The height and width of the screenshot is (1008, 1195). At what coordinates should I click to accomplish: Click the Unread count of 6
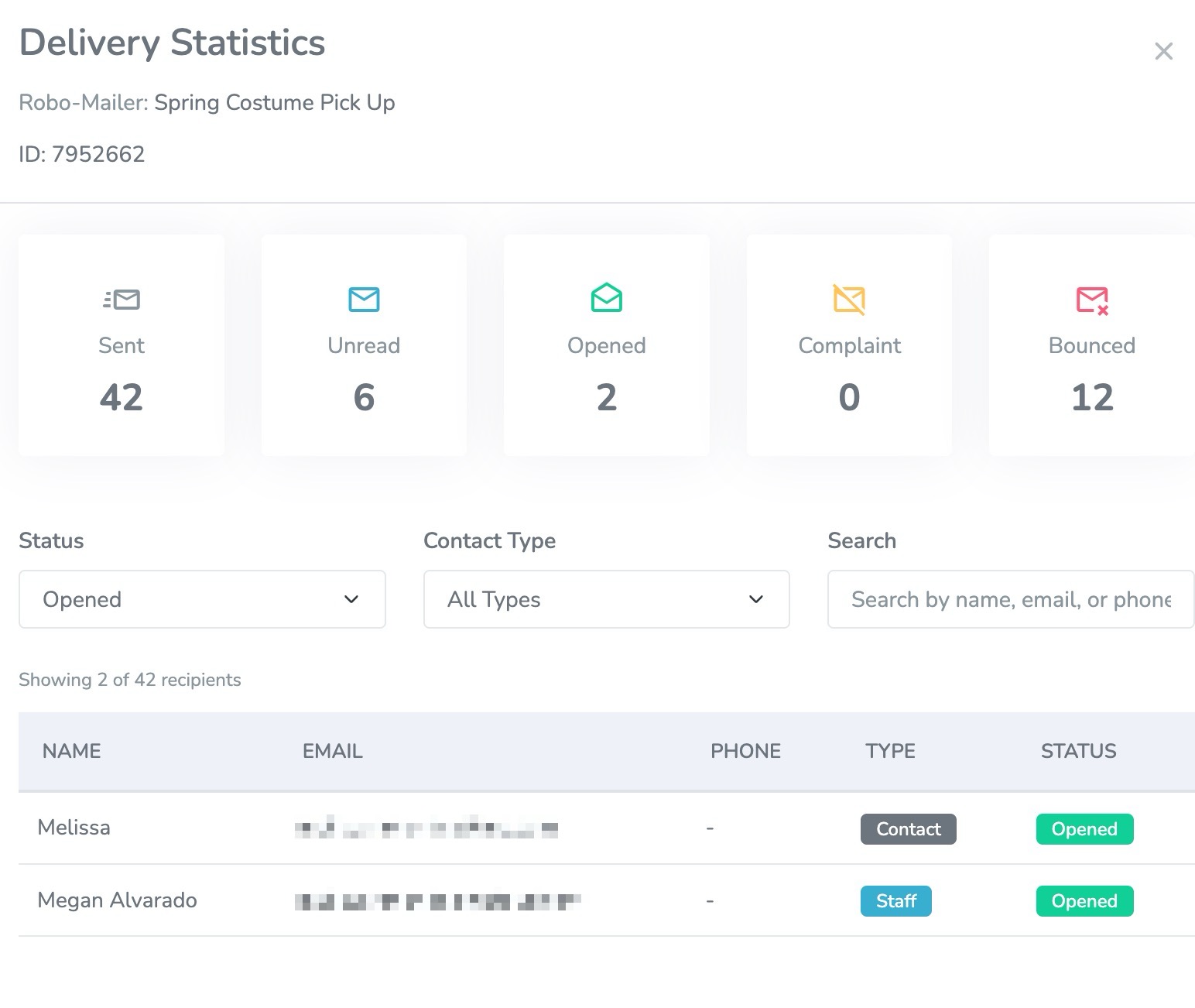click(364, 397)
